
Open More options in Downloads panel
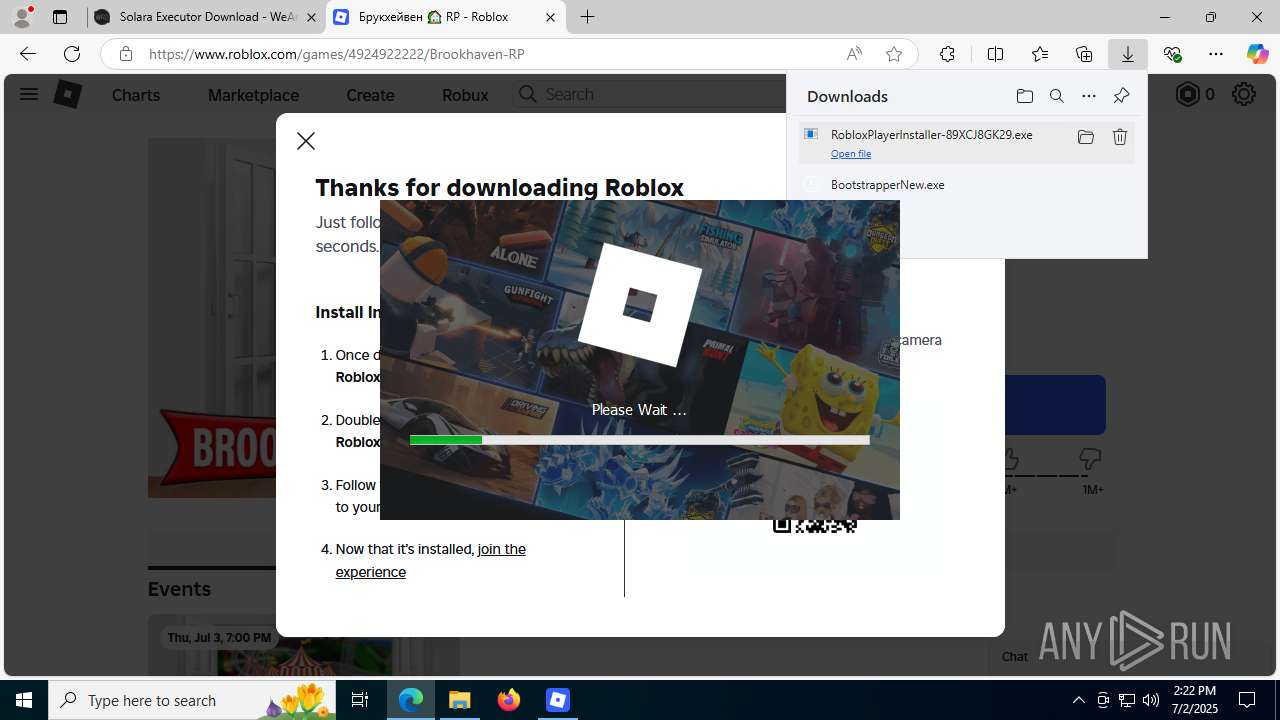tap(1089, 96)
